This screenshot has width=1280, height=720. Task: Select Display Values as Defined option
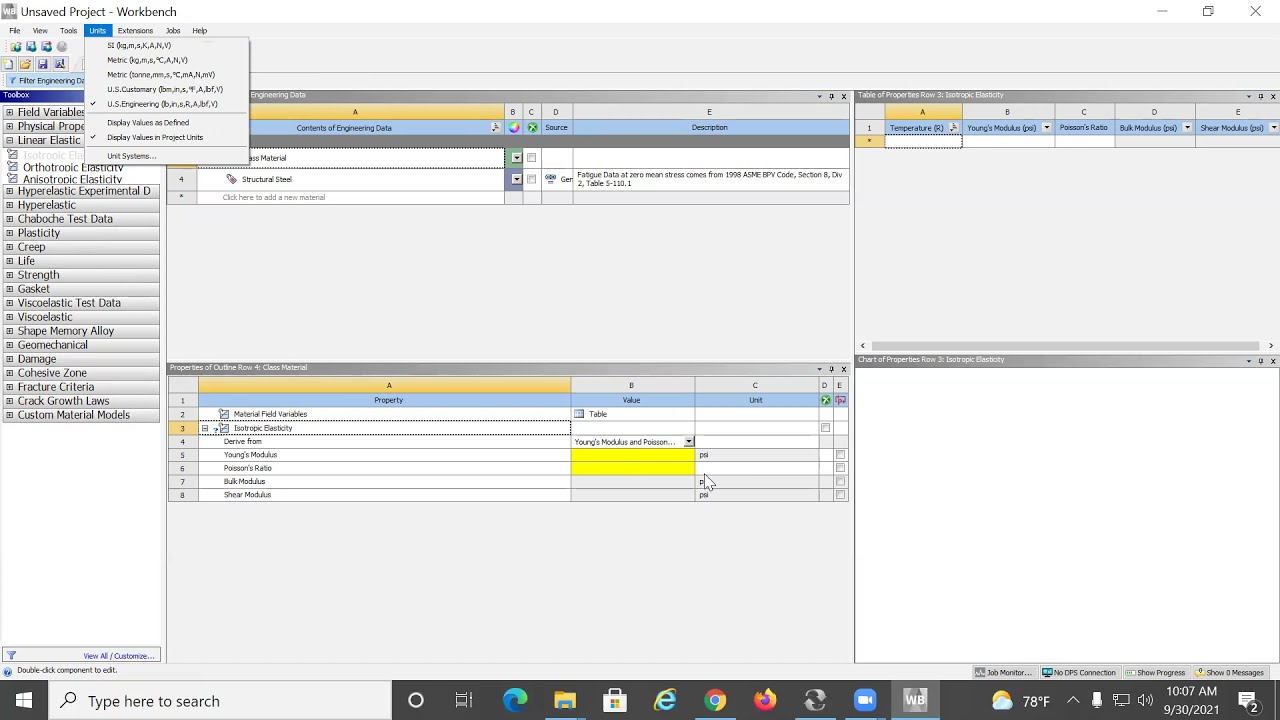point(148,122)
